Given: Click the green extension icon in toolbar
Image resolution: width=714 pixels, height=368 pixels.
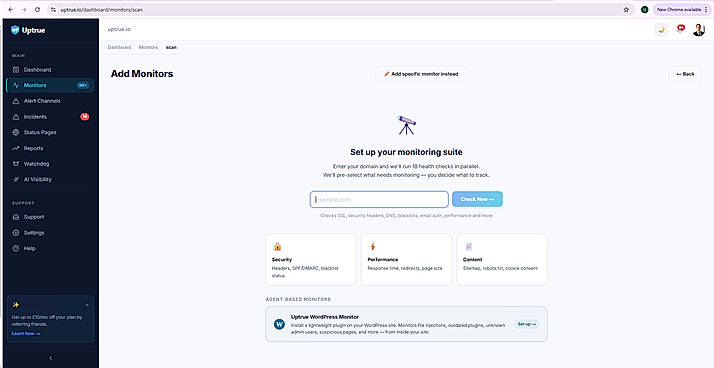Looking at the screenshot, I should click(644, 10).
